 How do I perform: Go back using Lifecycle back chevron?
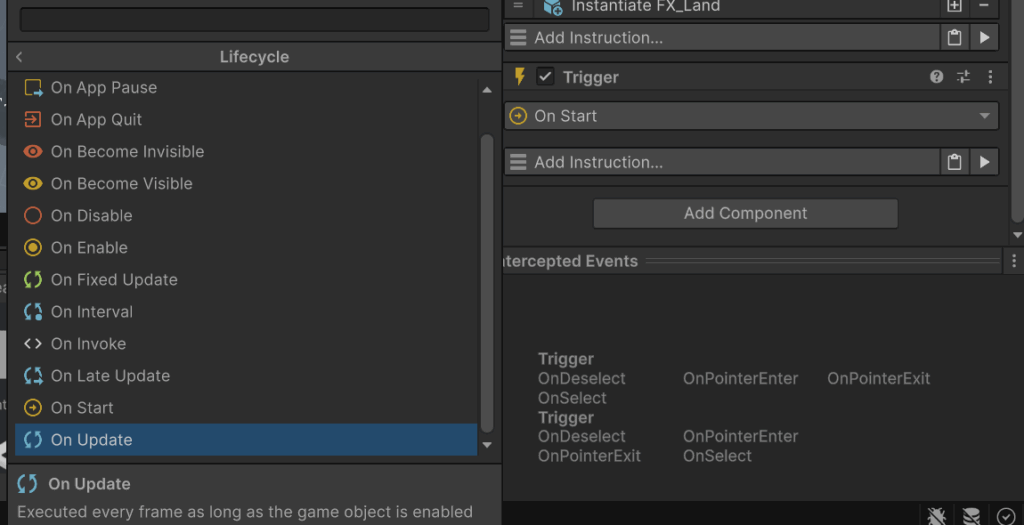click(x=19, y=57)
